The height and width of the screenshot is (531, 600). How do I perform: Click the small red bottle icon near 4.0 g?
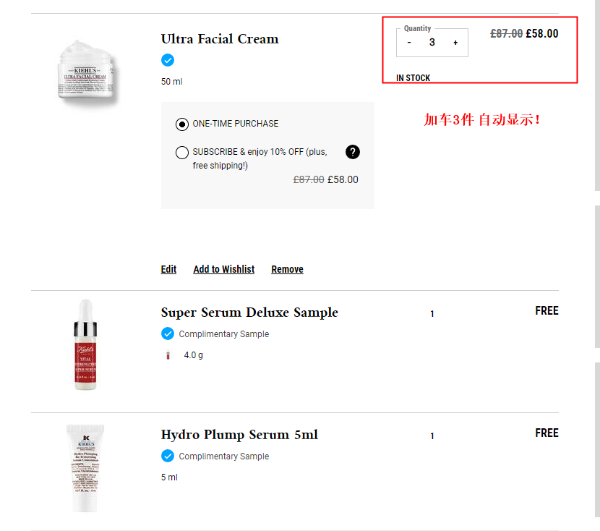(x=167, y=355)
